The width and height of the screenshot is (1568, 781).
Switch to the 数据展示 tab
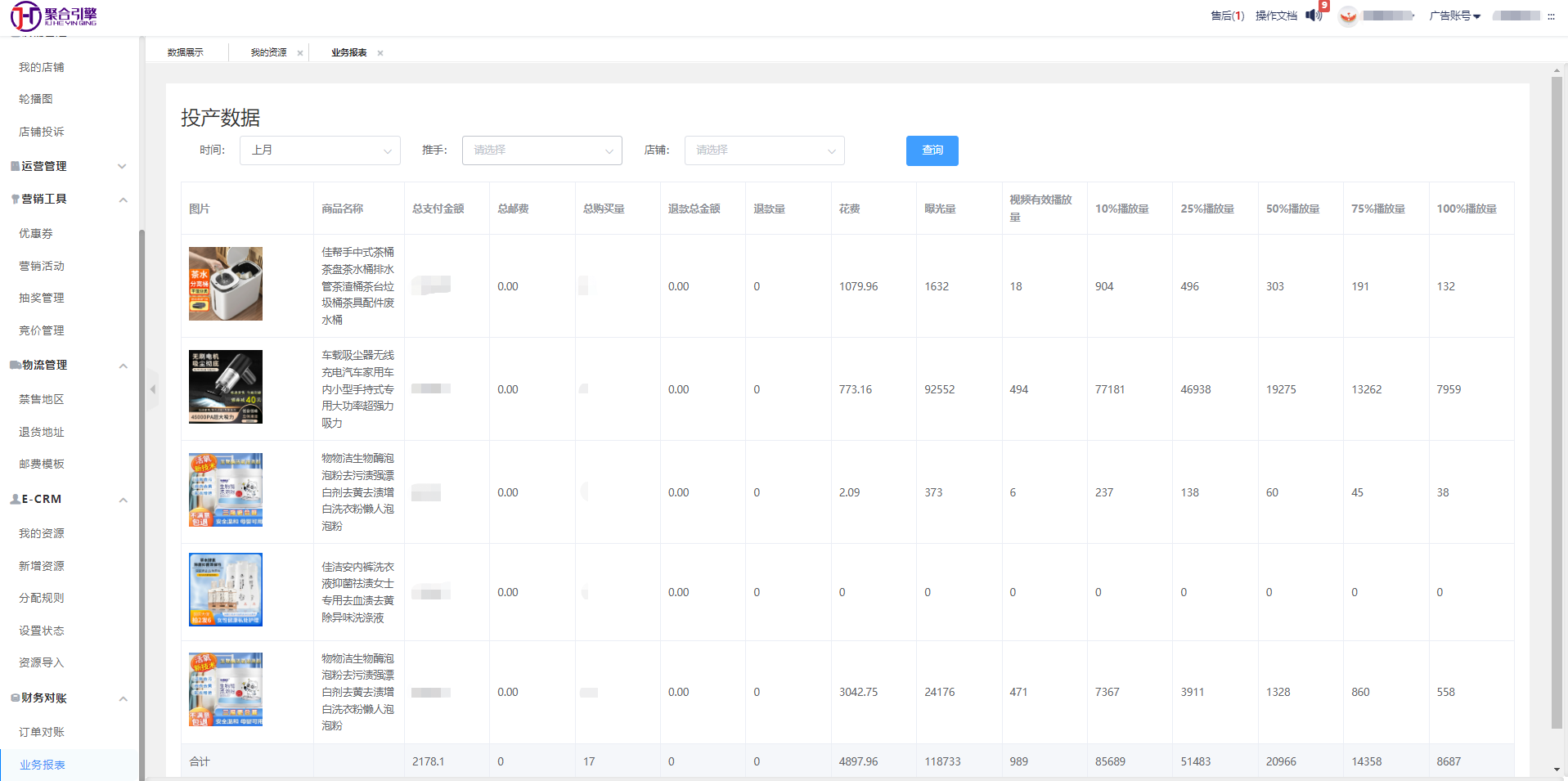click(x=186, y=52)
